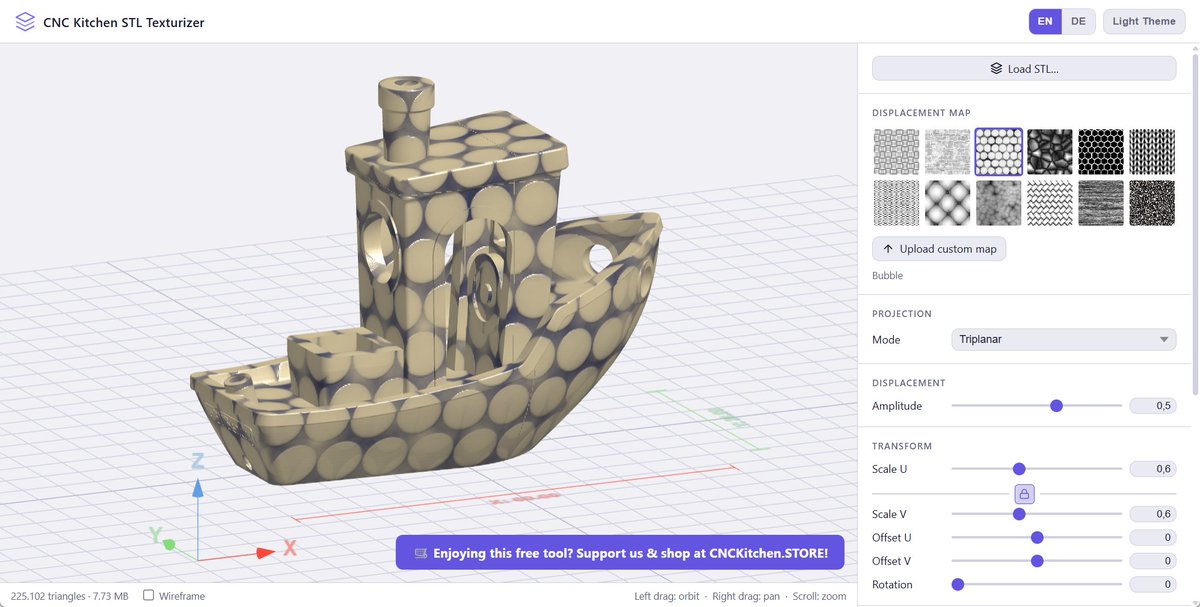Screen dimensions: 1200x607
Task: Select the cracked crystal displacement map
Action: 1050,151
